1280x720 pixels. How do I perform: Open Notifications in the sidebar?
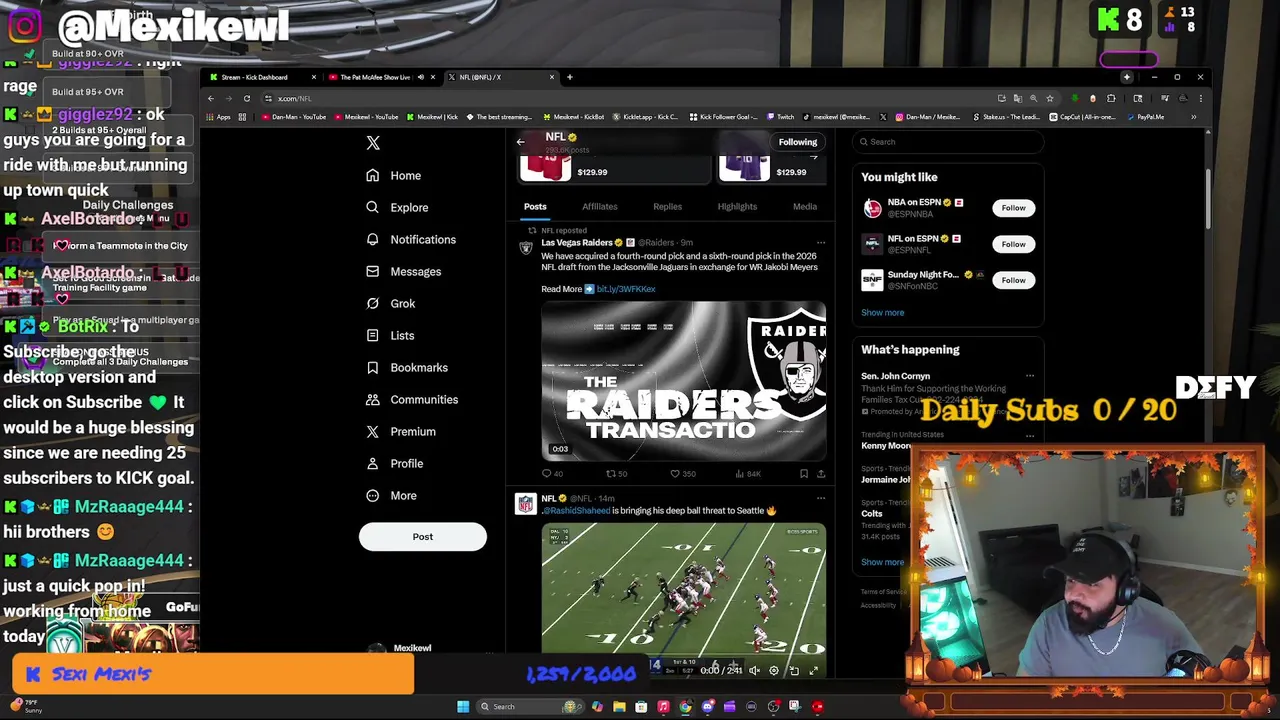pos(411,239)
